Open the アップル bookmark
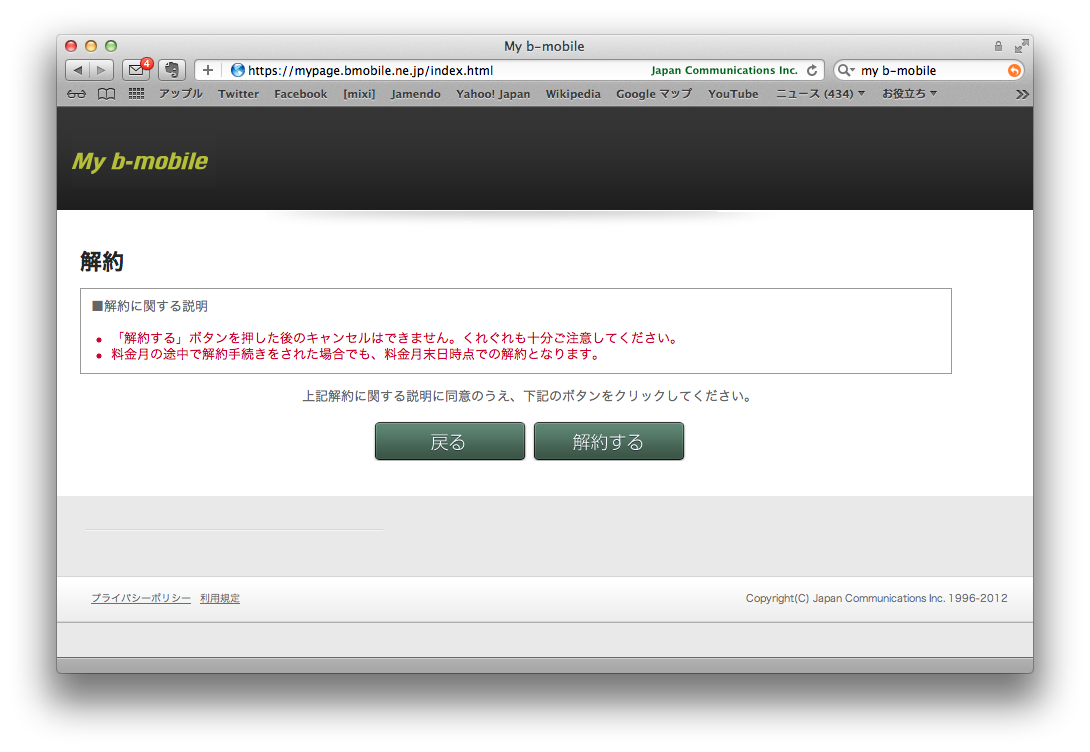1090x752 pixels. point(181,94)
